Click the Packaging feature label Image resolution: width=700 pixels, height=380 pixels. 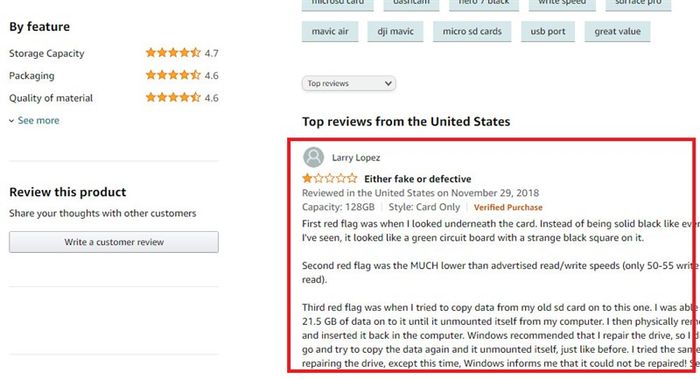coord(32,76)
